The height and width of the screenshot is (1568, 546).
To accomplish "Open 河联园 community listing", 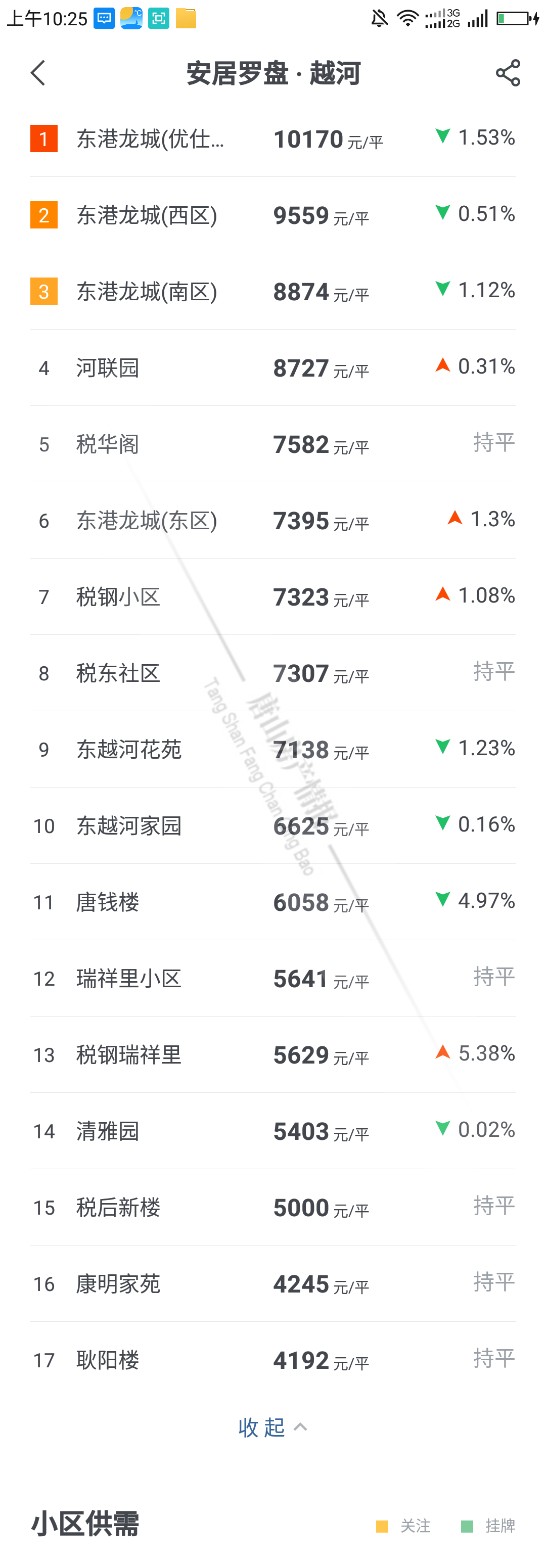I will tap(108, 368).
